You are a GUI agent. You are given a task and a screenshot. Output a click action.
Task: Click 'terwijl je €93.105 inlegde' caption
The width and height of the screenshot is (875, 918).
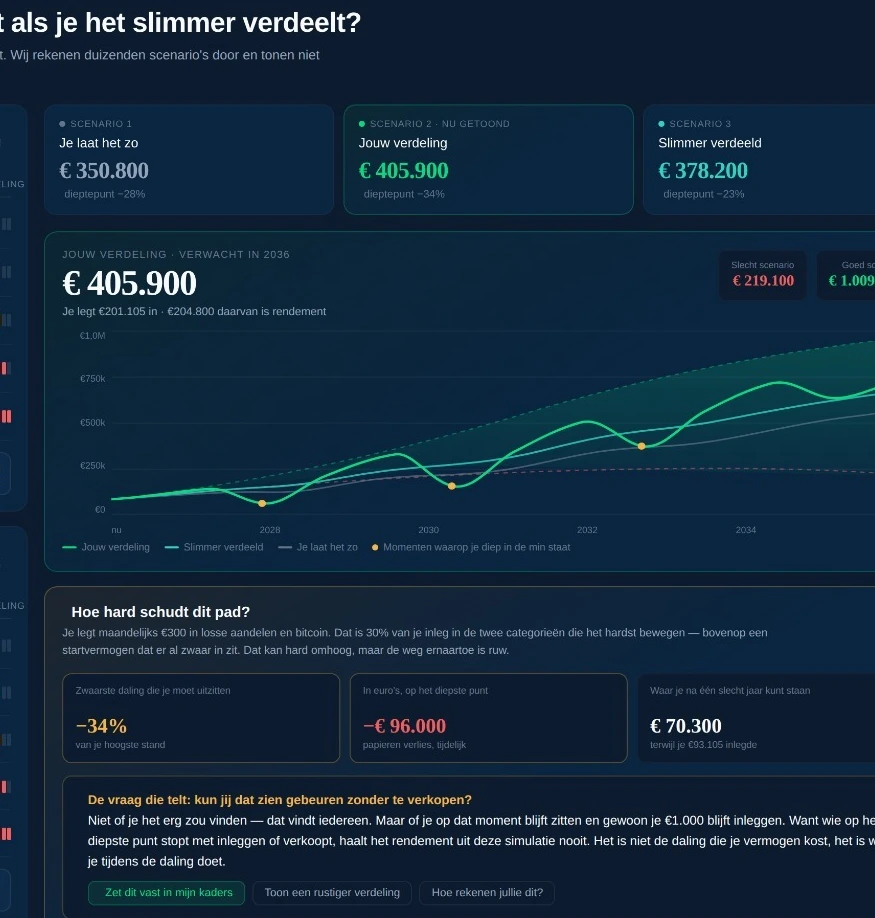[703, 745]
